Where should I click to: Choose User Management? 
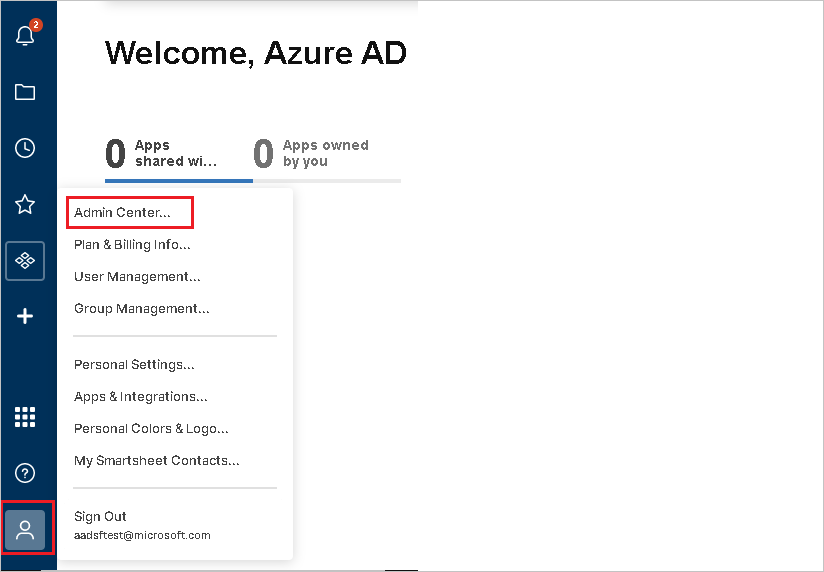(137, 277)
